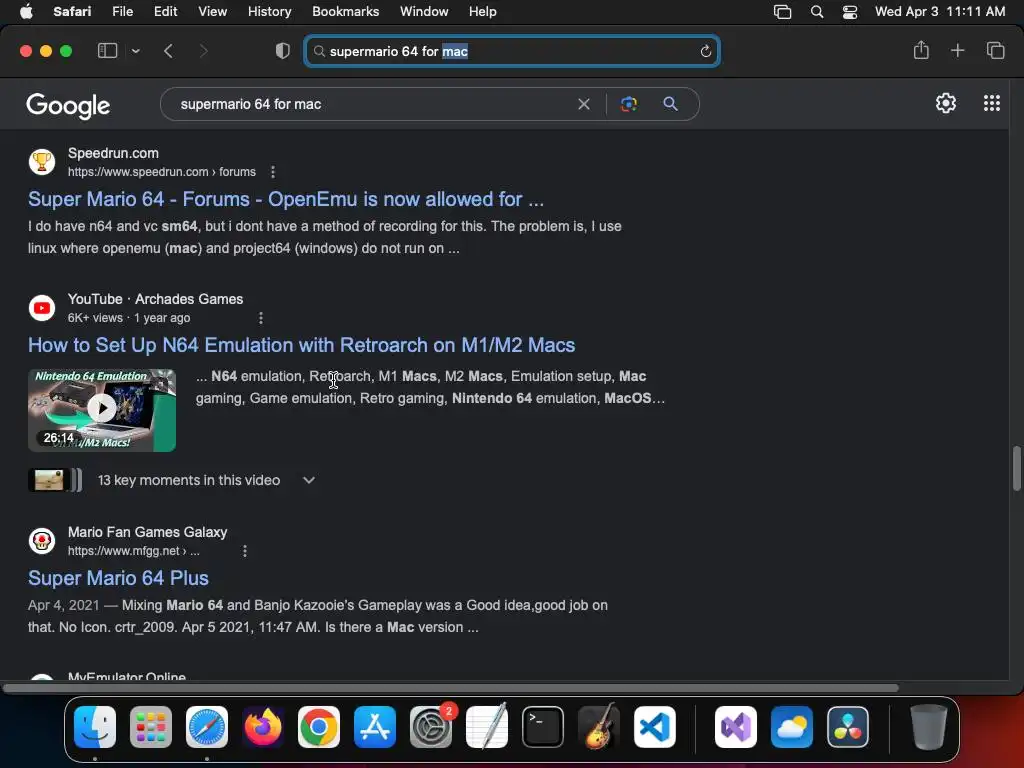1024x768 pixels.
Task: Search by image with Google Lens
Action: tap(628, 104)
